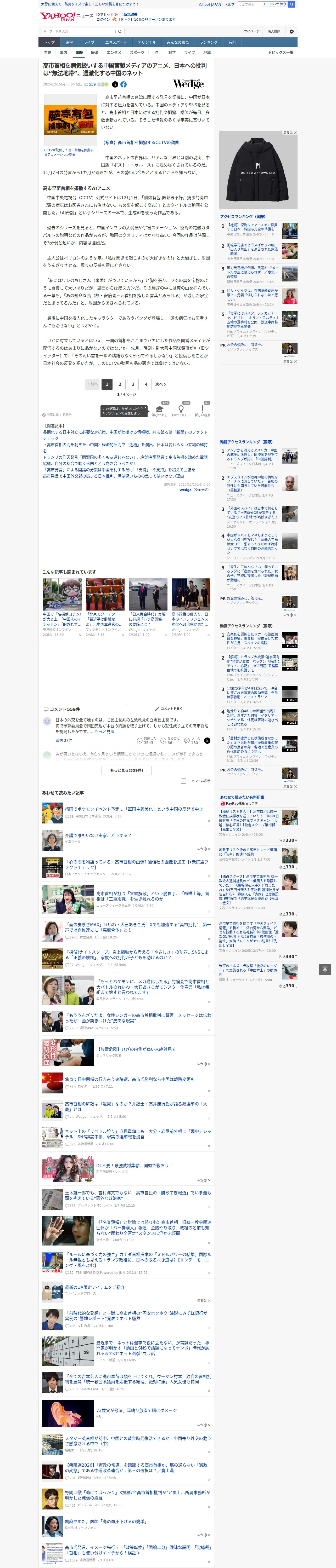Click the scroll-to-top arrow button
This screenshot has width=336, height=1568.
click(x=325, y=969)
